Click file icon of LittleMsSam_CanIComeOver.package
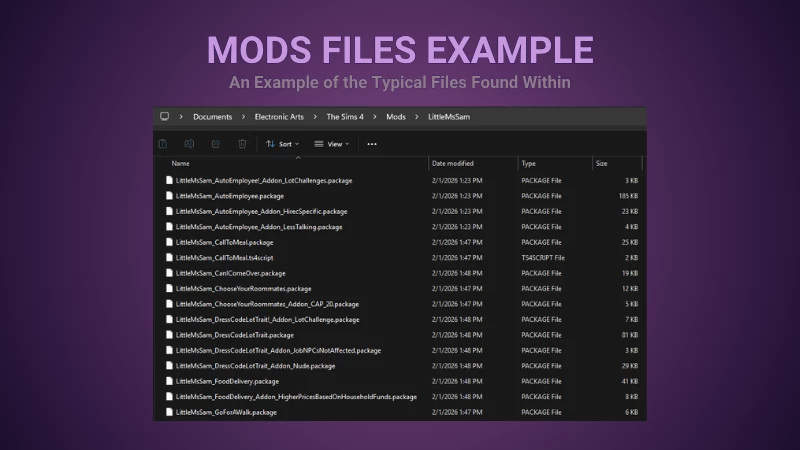This screenshot has height=450, width=800. point(169,273)
